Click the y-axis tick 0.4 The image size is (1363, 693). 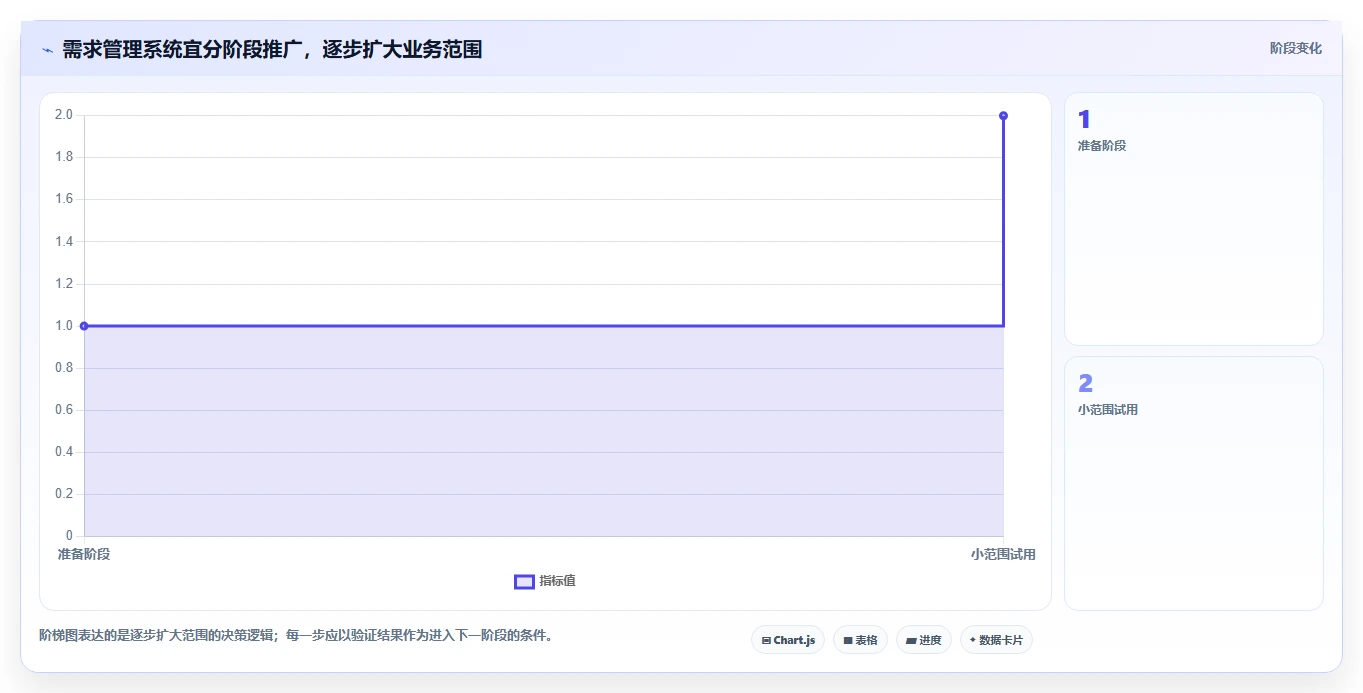(64, 452)
